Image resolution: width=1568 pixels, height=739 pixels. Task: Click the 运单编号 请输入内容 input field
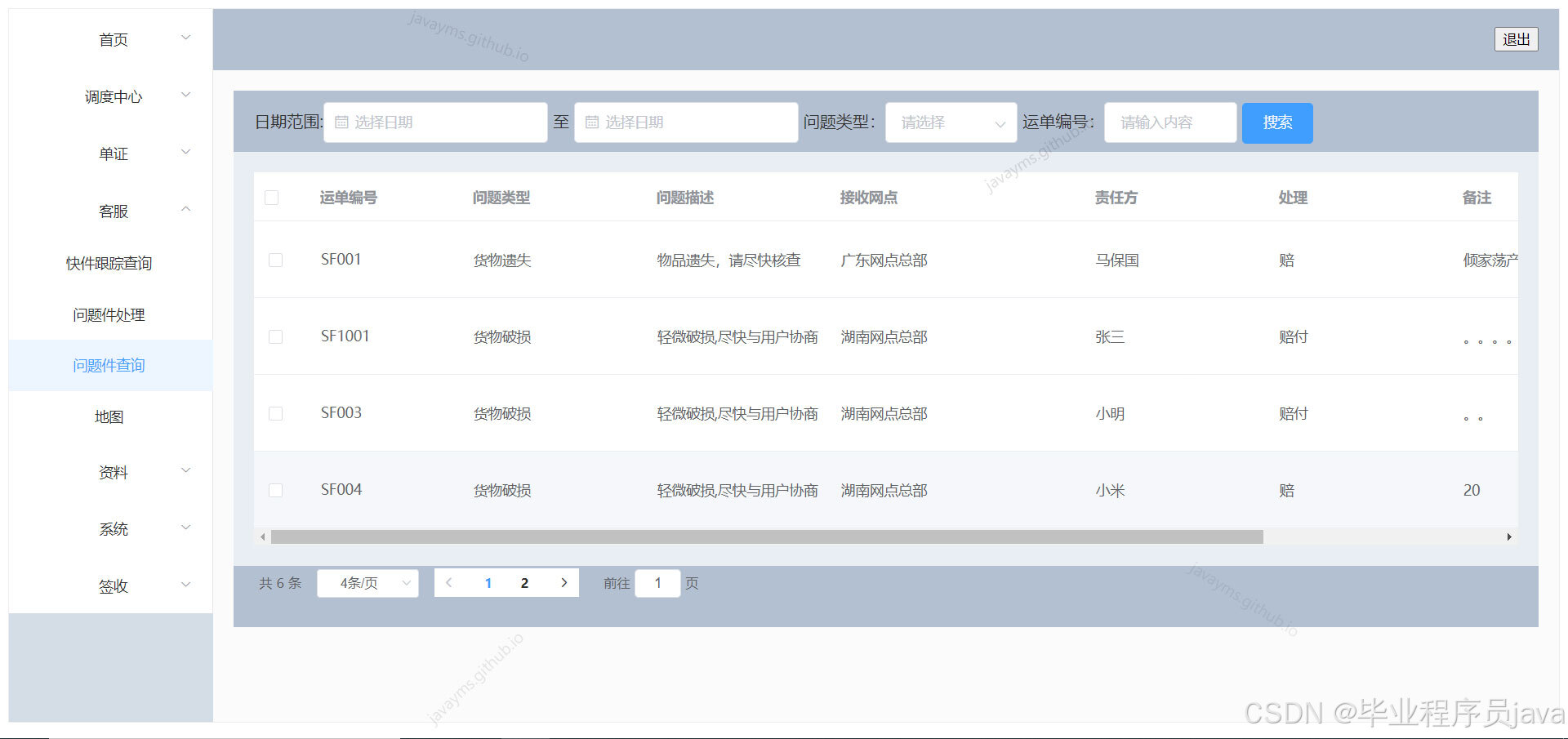(1170, 122)
